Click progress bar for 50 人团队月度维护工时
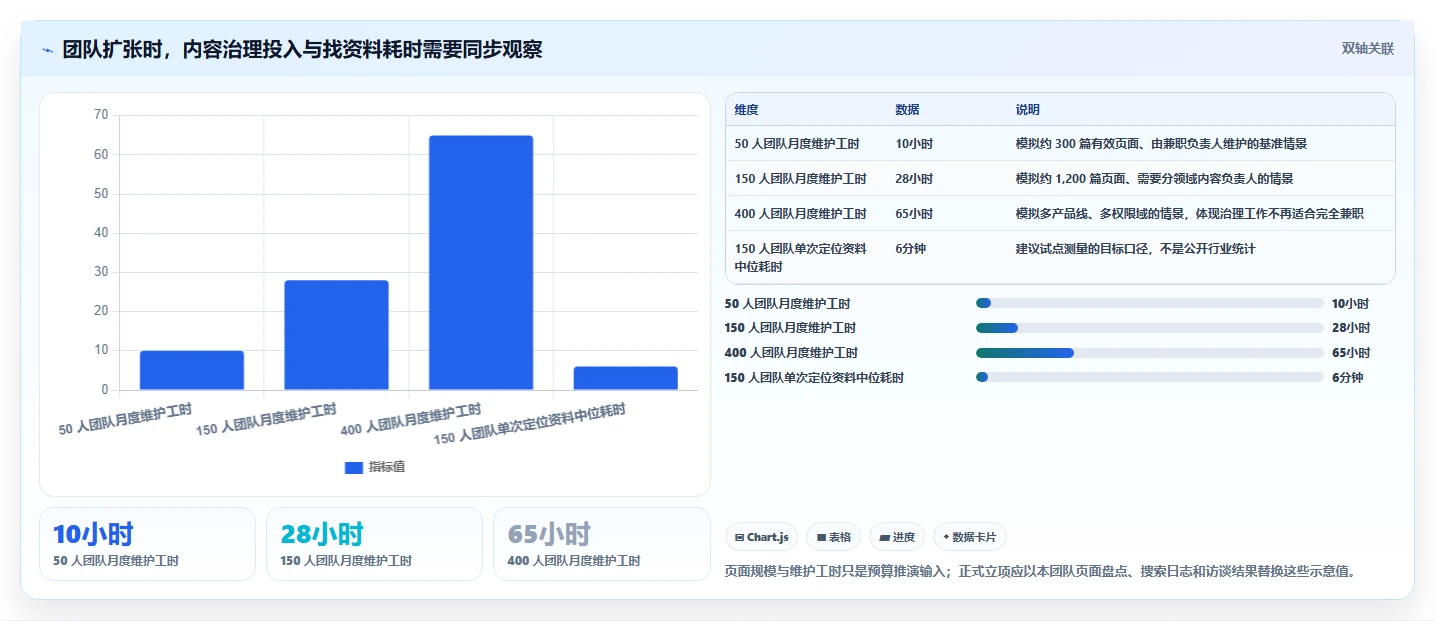1435x621 pixels. pos(1149,303)
